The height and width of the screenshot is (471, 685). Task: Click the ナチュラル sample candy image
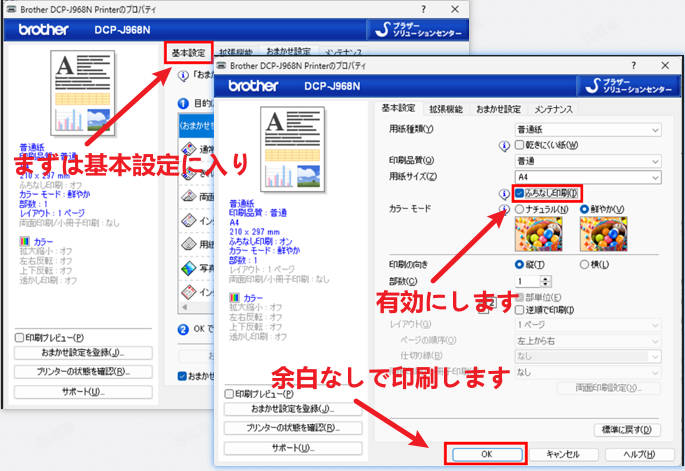[538, 234]
